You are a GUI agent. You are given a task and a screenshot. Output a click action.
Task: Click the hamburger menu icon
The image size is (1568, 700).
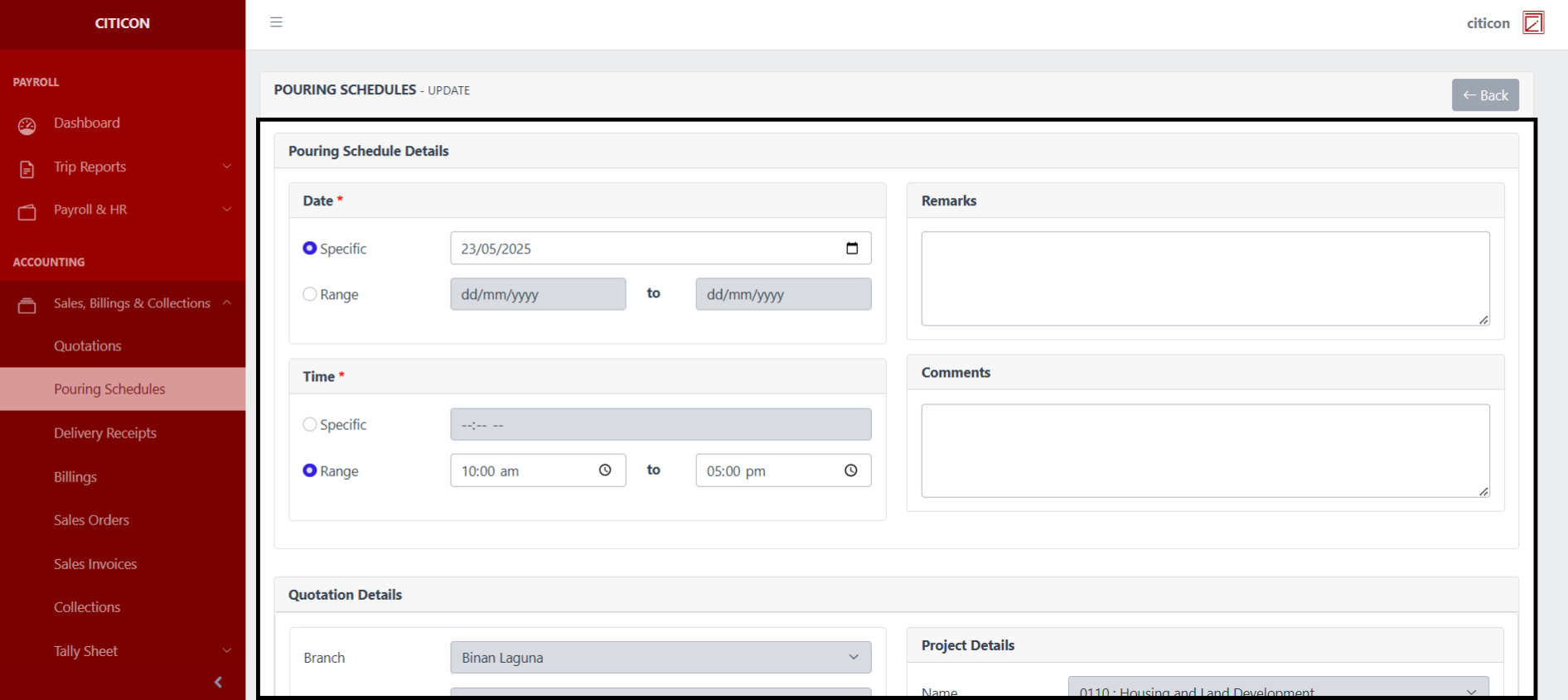pyautogui.click(x=276, y=22)
